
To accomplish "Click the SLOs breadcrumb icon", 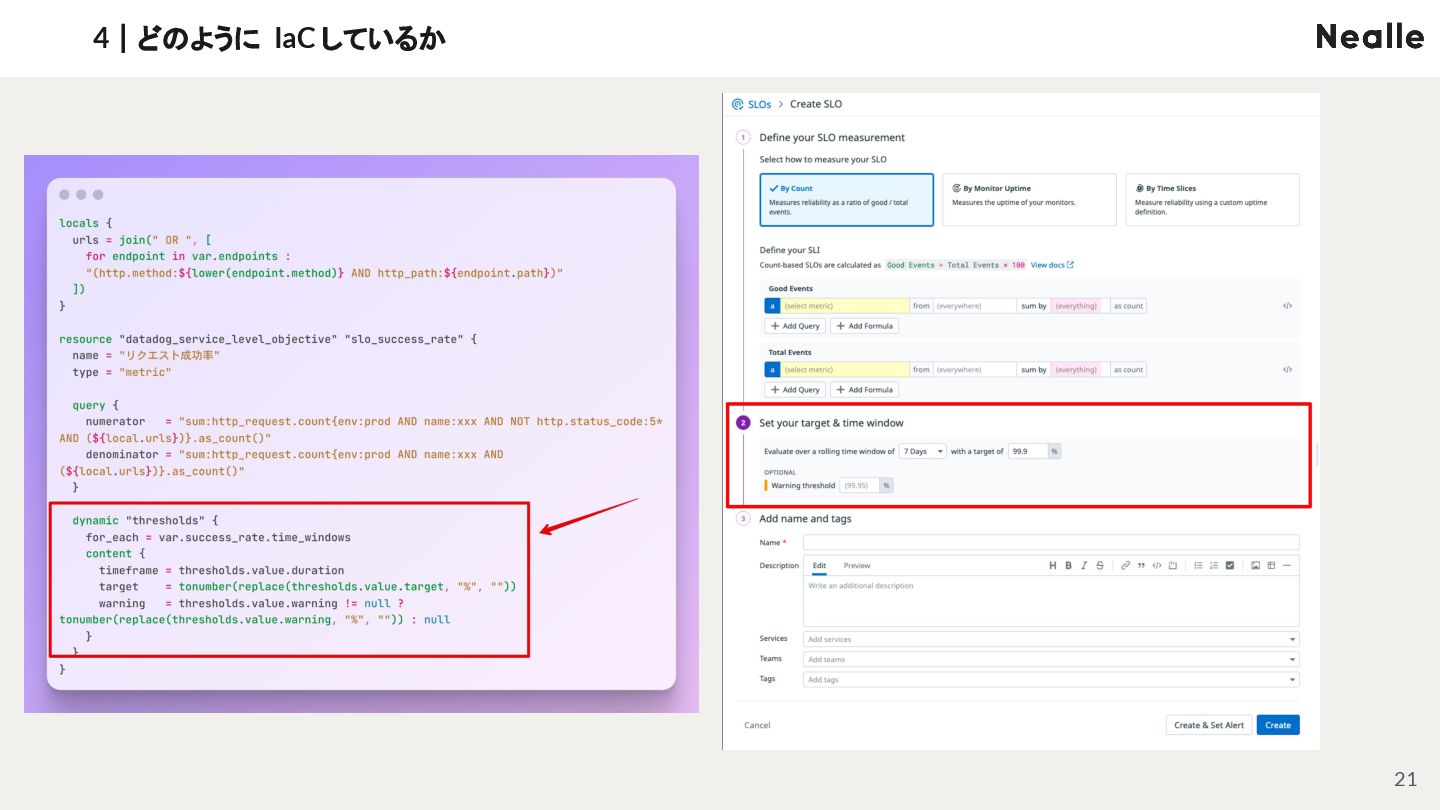I will (738, 104).
